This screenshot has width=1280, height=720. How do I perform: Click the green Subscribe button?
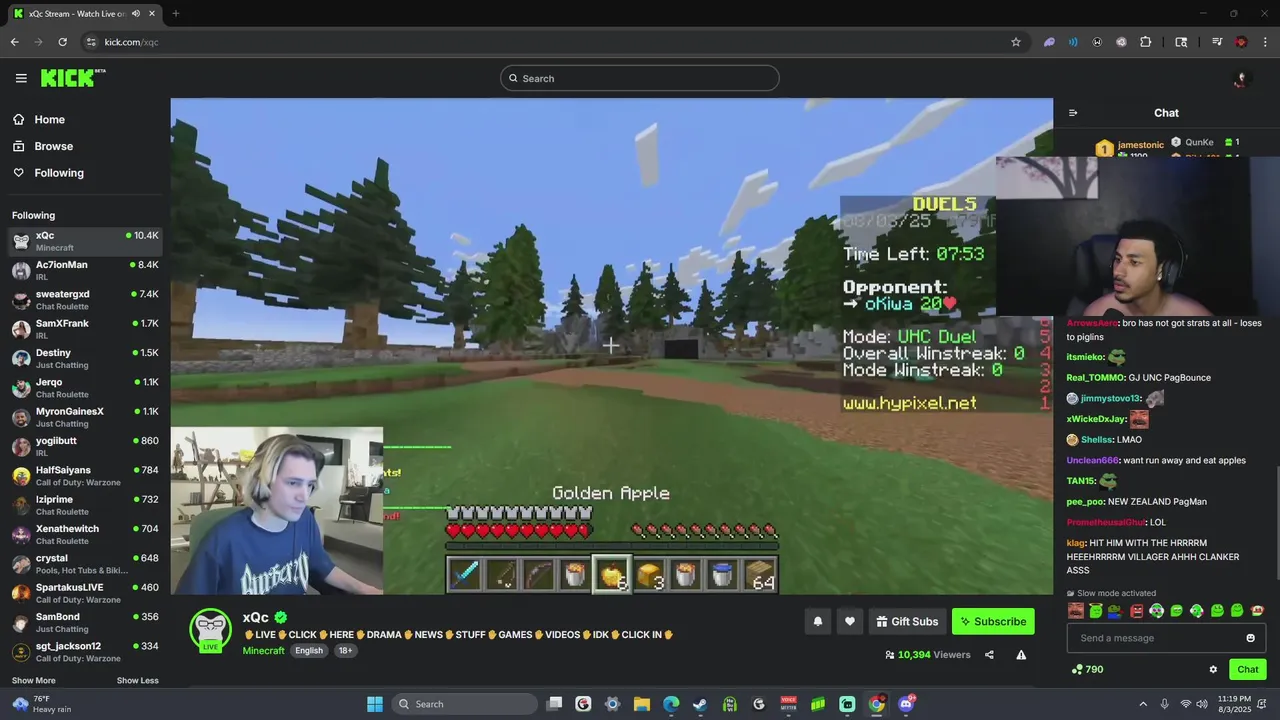click(993, 621)
